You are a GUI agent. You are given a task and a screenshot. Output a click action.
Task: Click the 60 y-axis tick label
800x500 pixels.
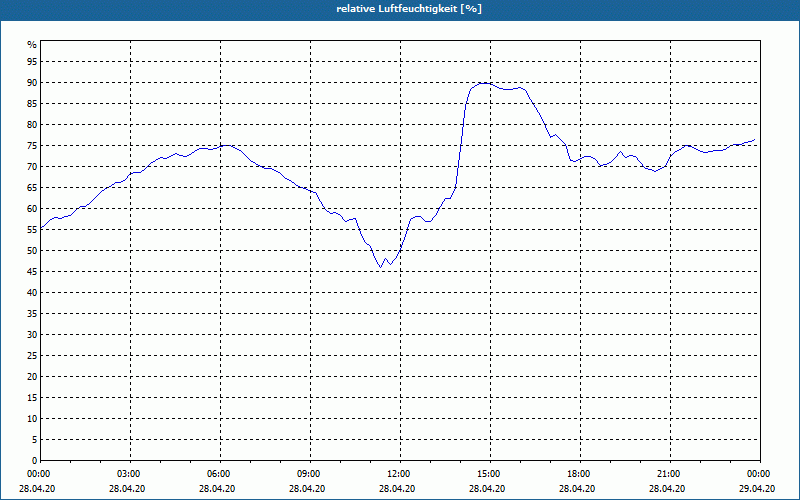(x=32, y=209)
